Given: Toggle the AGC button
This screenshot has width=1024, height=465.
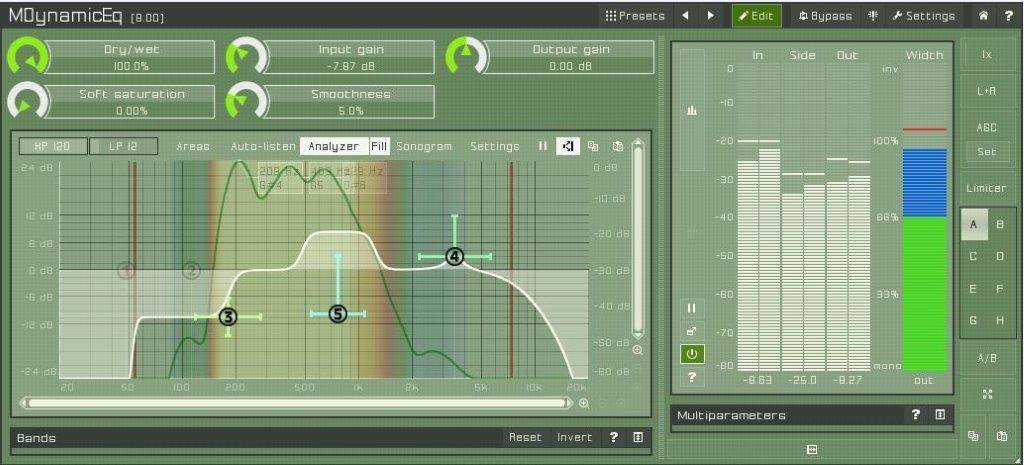Looking at the screenshot, I should pyautogui.click(x=987, y=128).
